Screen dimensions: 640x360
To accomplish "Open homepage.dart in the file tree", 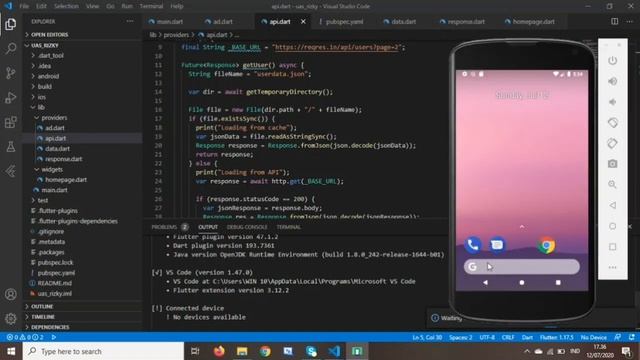I will 66,180.
